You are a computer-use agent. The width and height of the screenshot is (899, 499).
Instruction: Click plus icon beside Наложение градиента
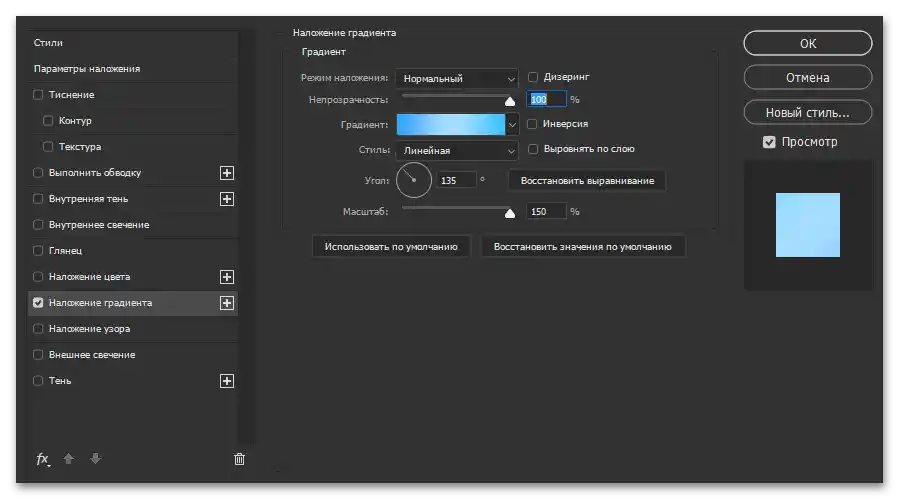point(226,303)
